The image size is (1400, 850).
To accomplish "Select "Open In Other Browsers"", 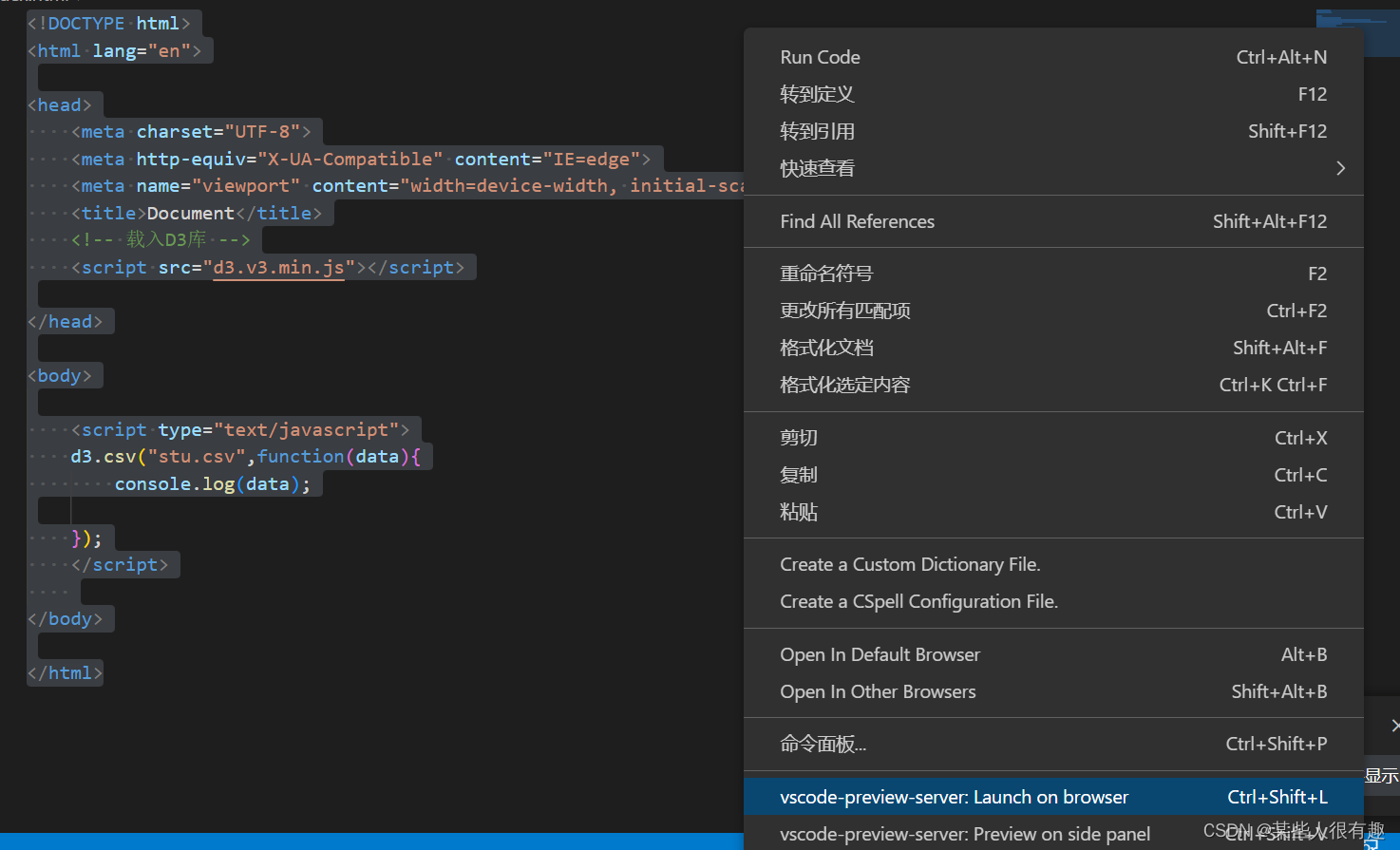I will (x=878, y=691).
